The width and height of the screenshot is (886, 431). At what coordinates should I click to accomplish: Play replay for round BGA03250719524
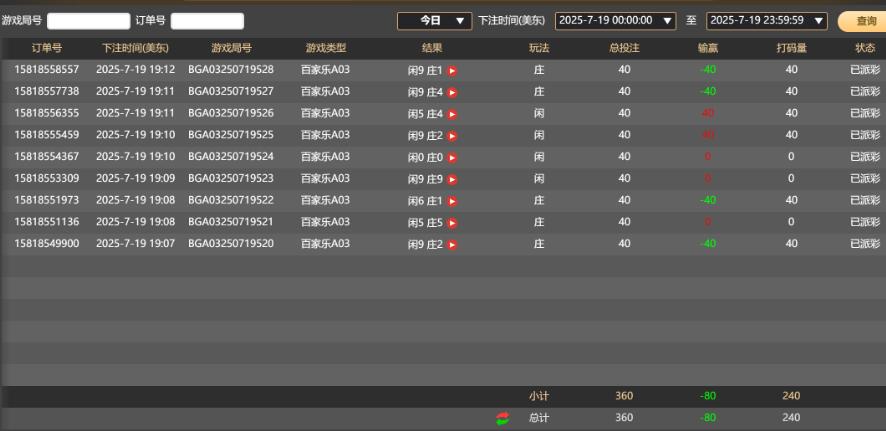pos(452,158)
